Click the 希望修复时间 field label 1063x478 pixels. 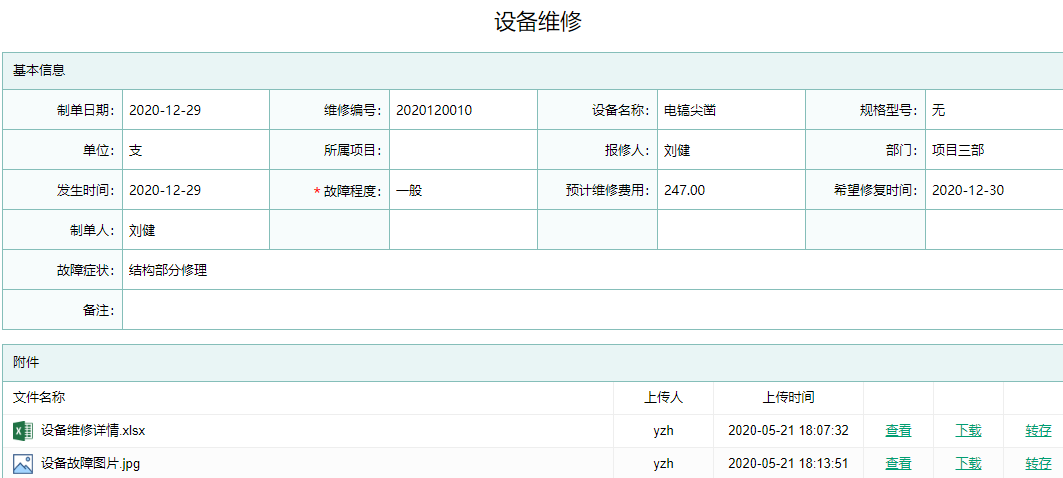tap(877, 191)
